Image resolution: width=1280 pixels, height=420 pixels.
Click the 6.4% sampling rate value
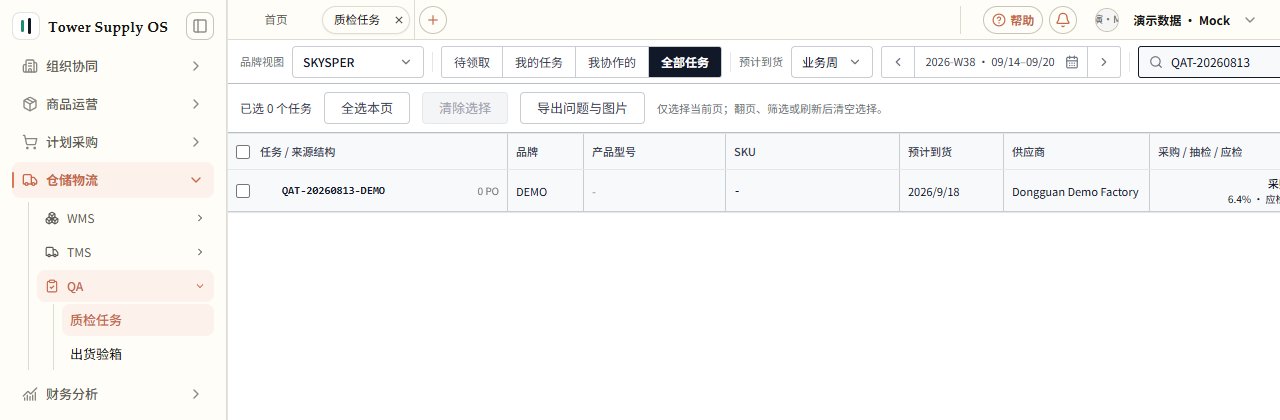point(1239,199)
